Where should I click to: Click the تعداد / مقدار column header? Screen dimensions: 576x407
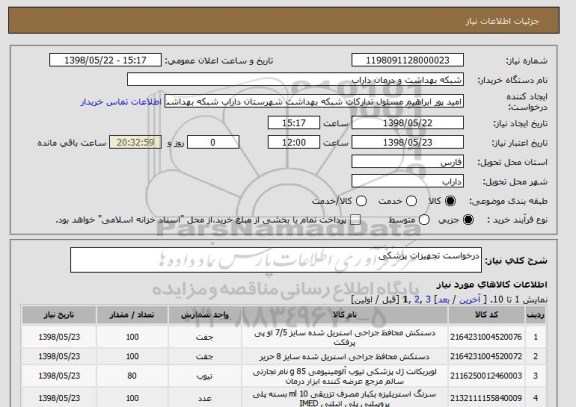click(x=132, y=315)
